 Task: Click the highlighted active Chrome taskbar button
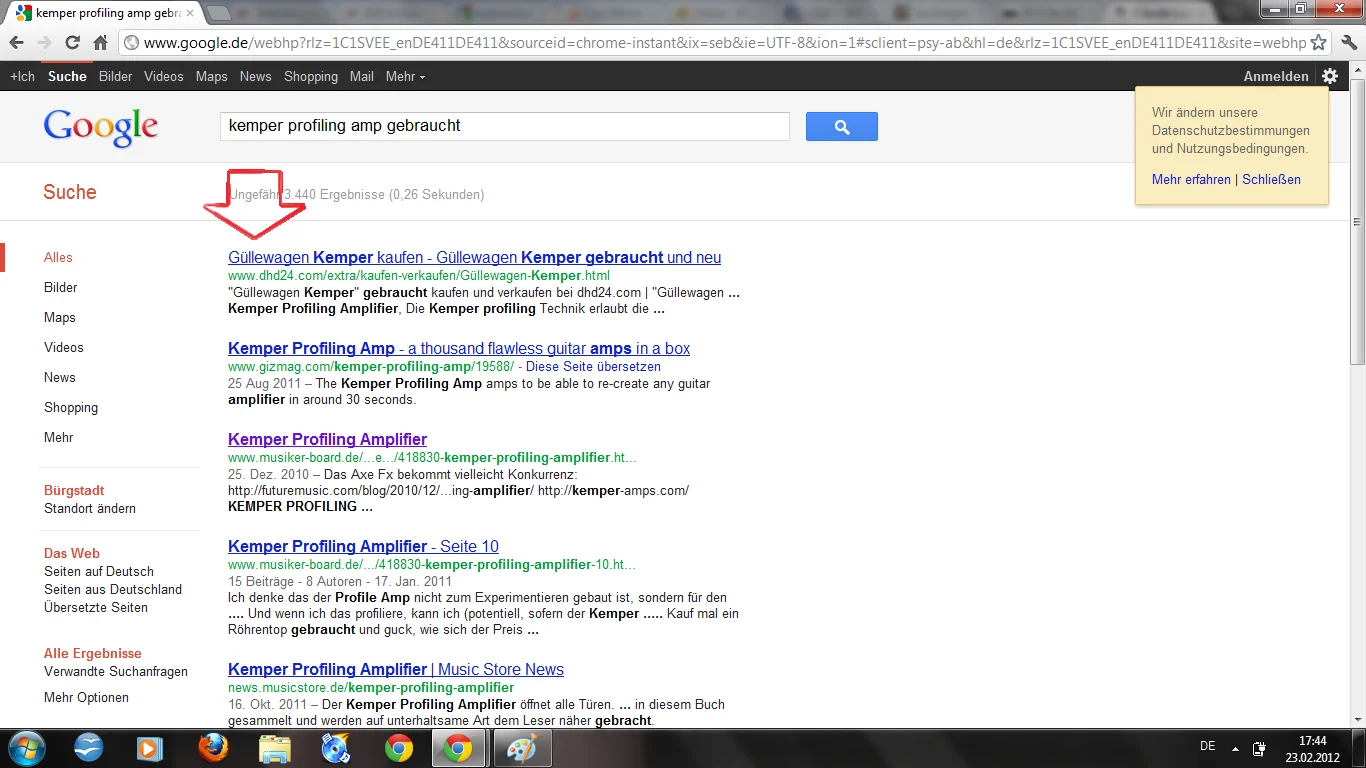coord(459,748)
